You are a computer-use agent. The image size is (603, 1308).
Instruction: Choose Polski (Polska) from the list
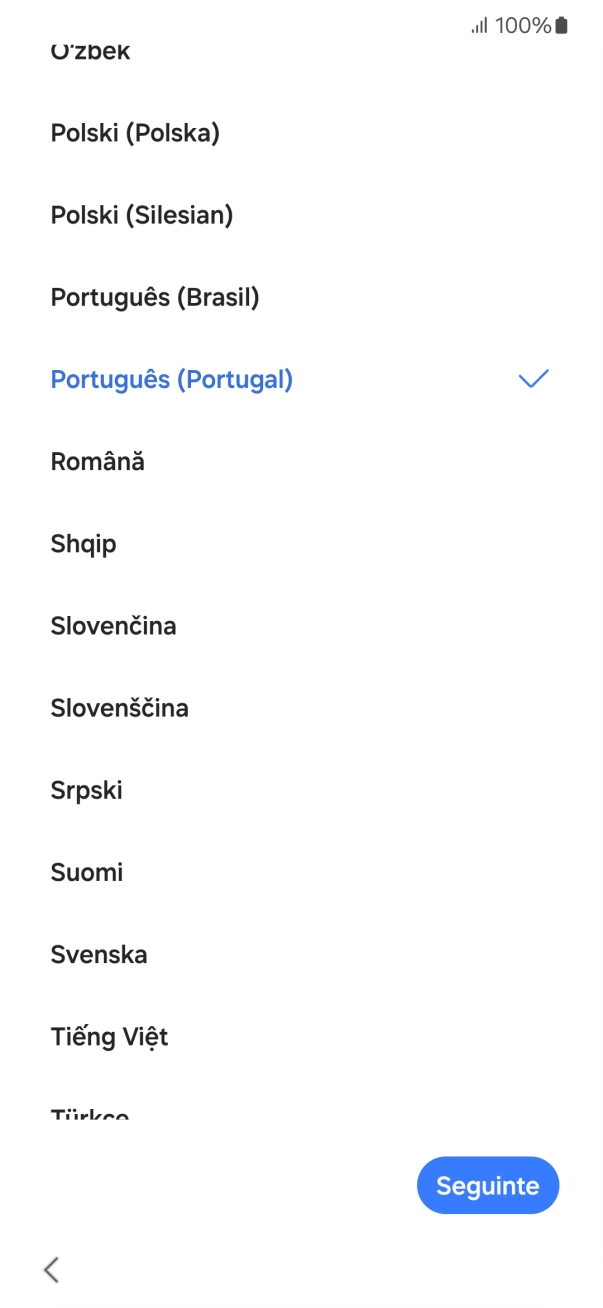click(x=136, y=133)
